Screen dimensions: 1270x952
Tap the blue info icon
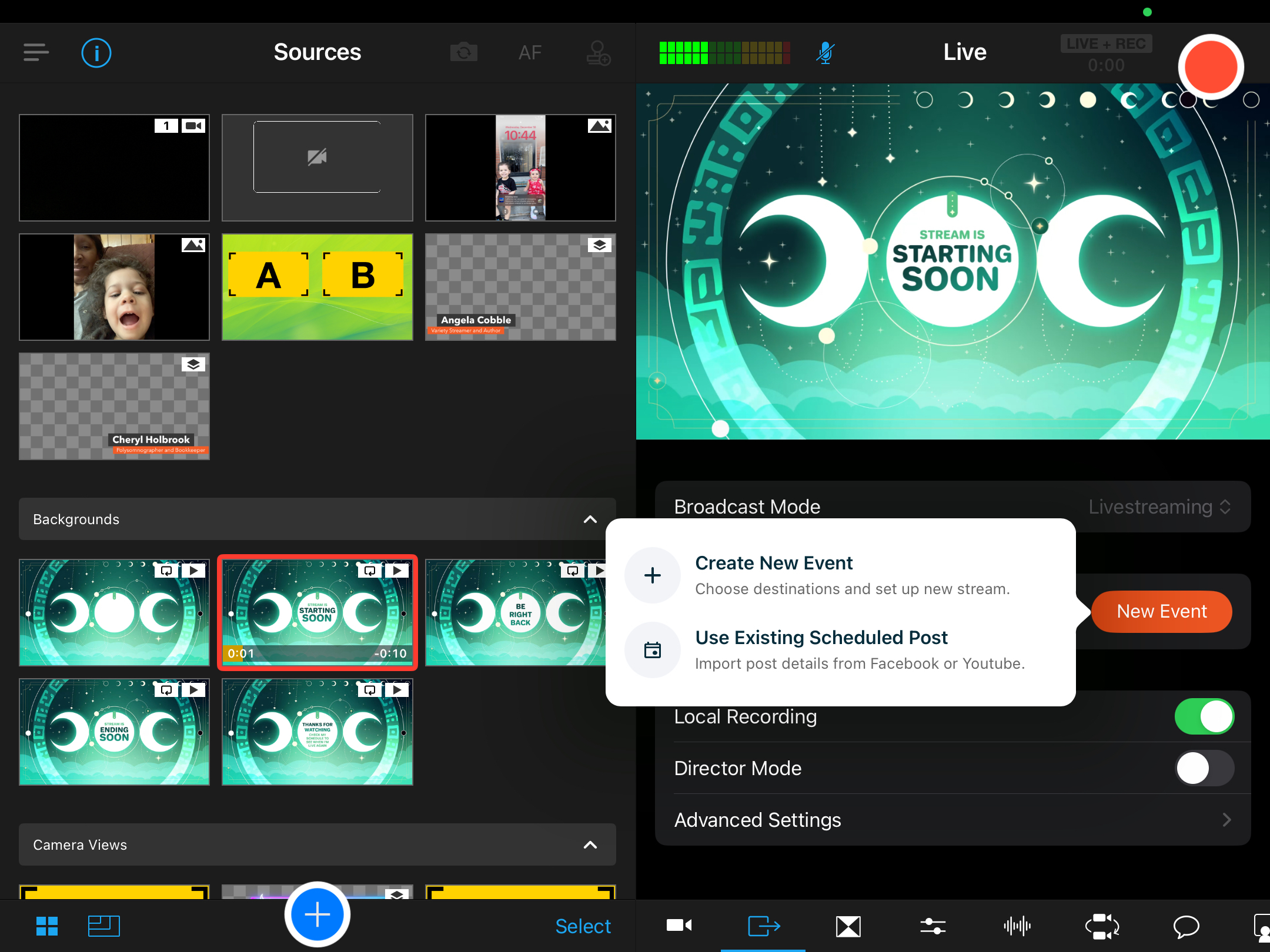coord(96,53)
